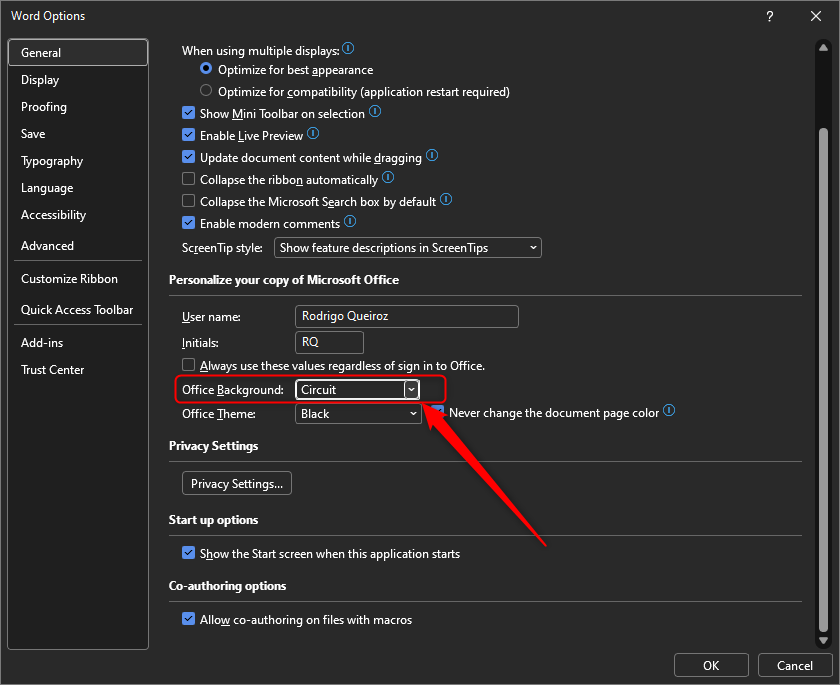840x685 pixels.
Task: Open the Help question mark button
Action: pos(769,16)
